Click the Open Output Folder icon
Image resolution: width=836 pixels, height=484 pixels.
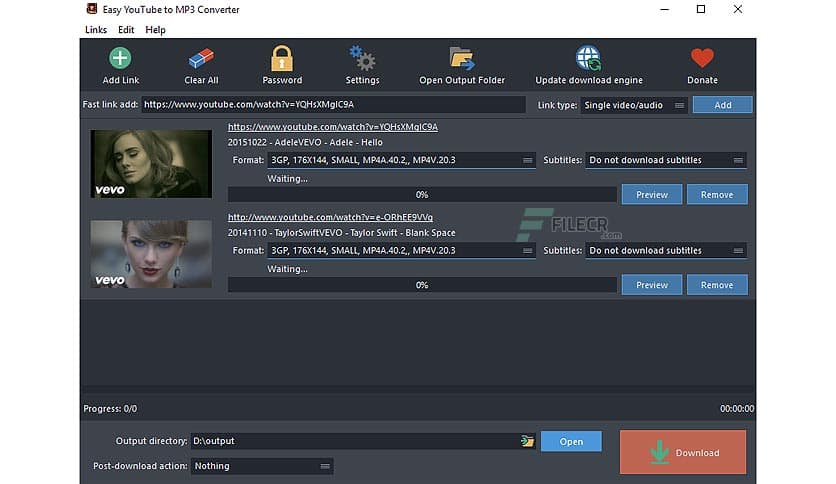462,58
